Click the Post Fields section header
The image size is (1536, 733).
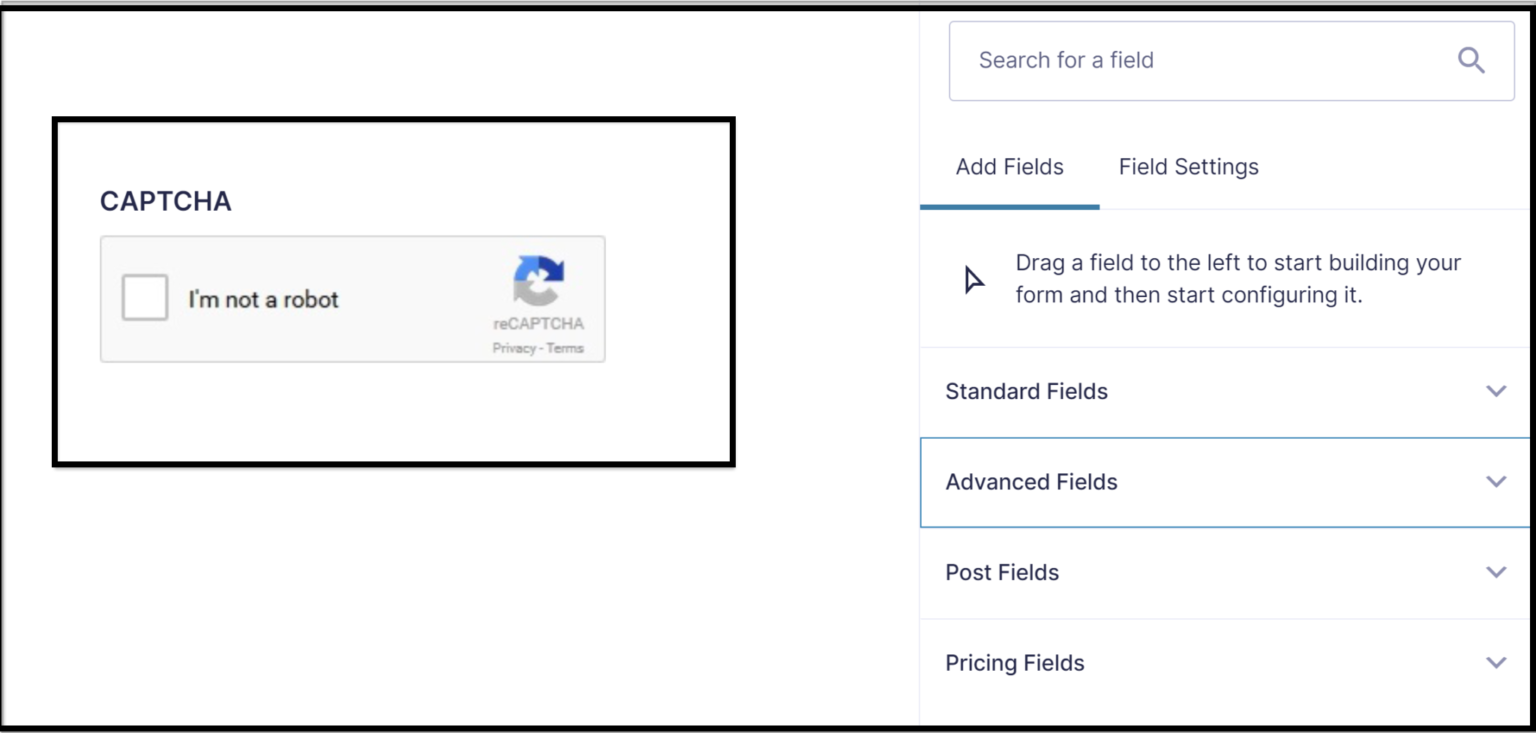click(1001, 572)
